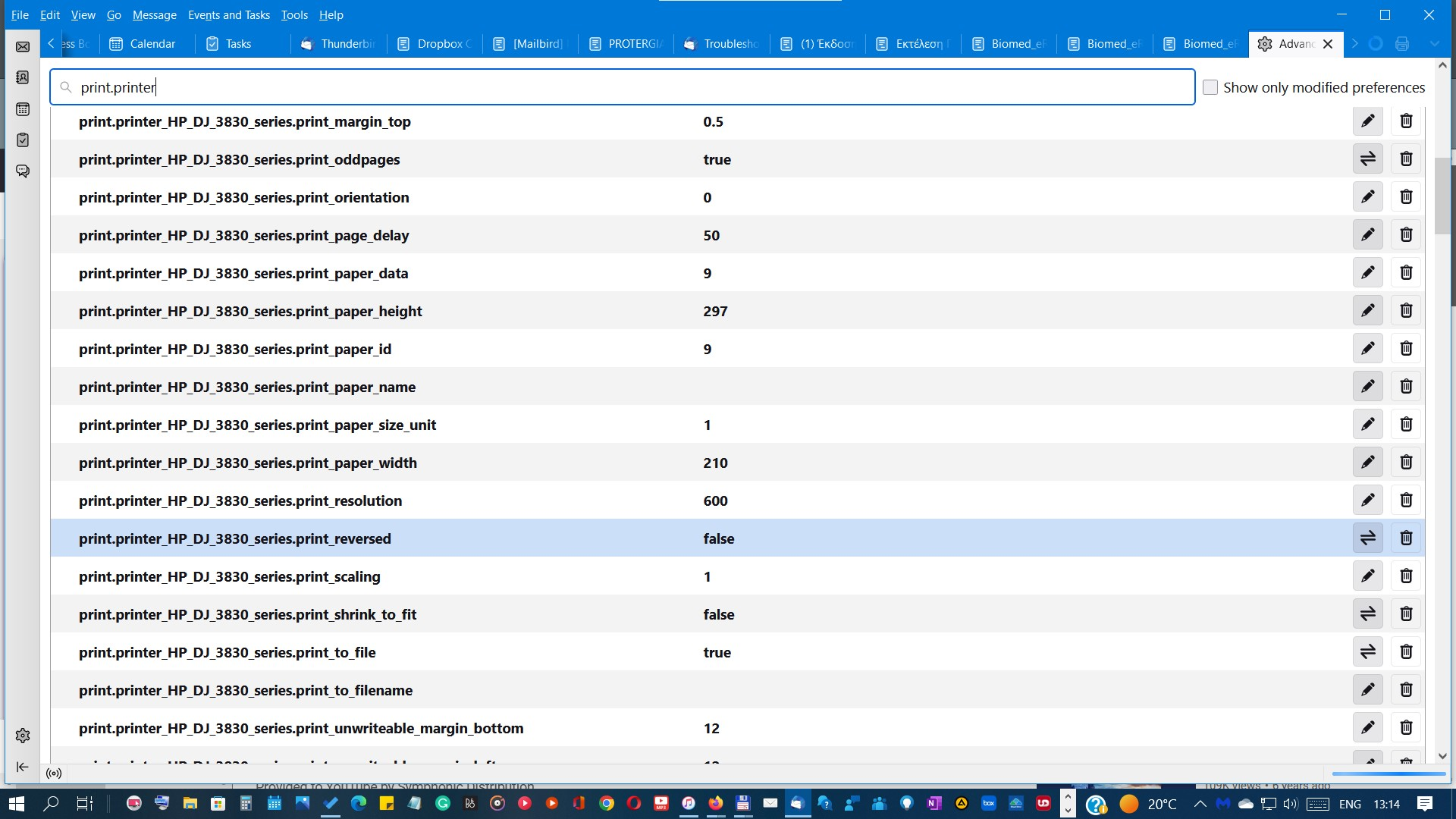Open Settings gear in sidebar

click(x=23, y=736)
